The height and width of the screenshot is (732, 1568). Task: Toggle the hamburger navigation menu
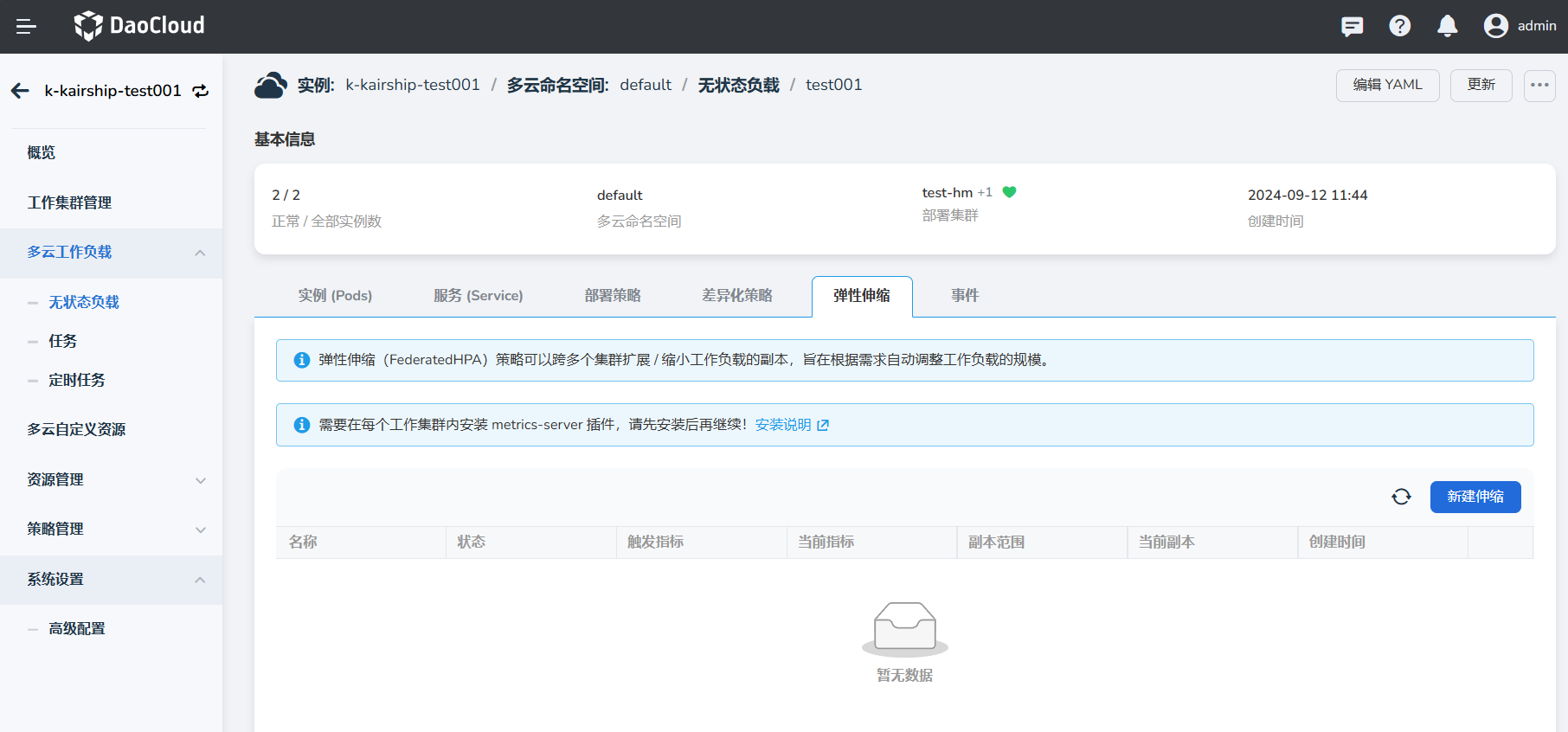[x=26, y=27]
